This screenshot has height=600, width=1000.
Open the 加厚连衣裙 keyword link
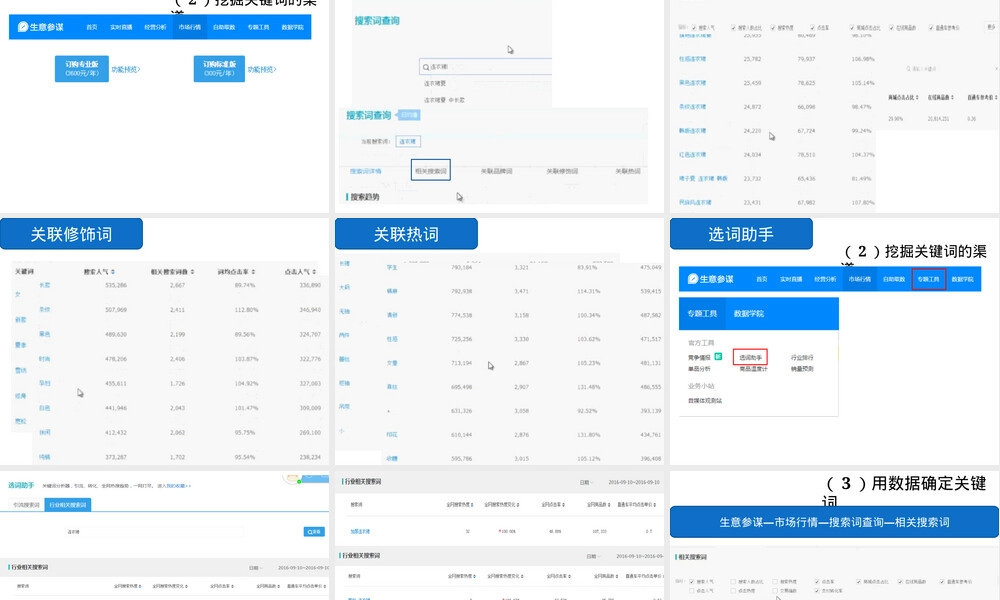tap(360, 531)
